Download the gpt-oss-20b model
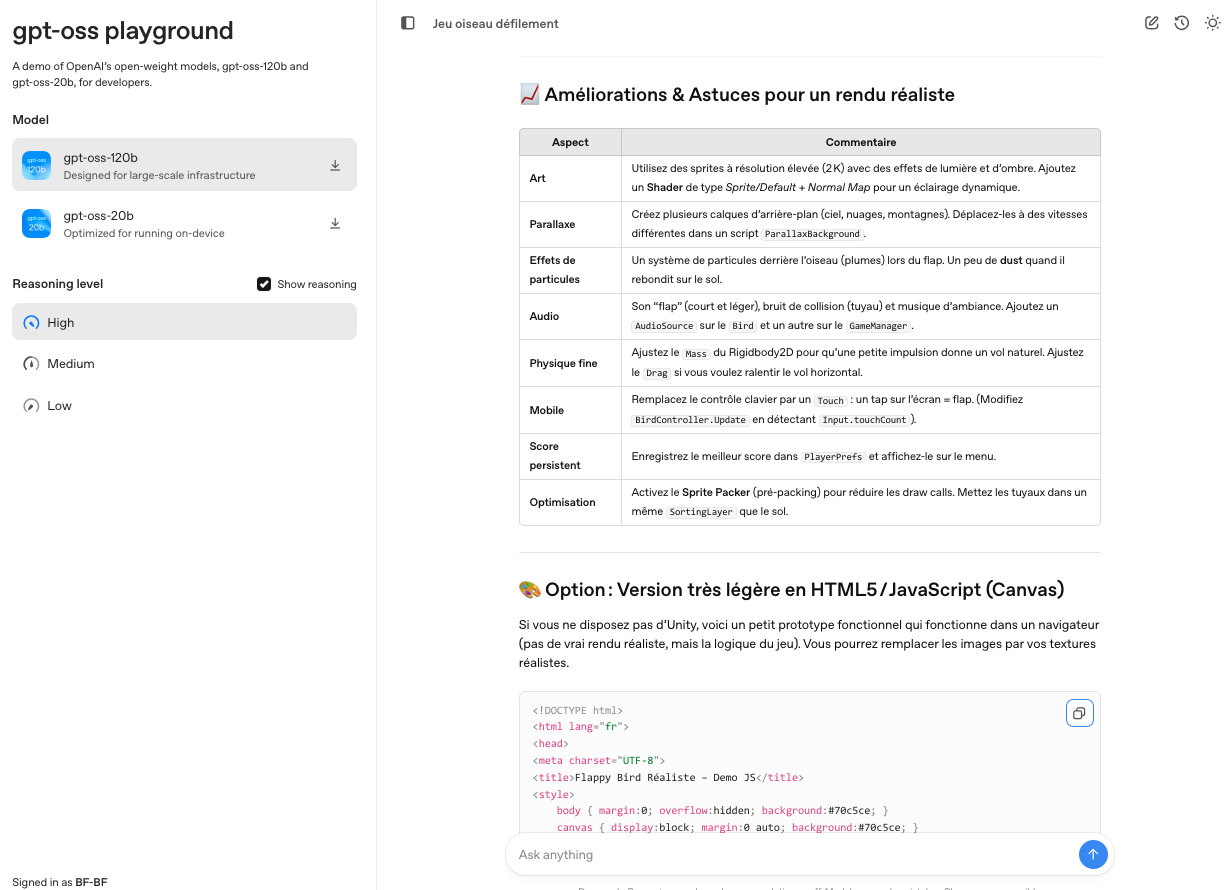The image size is (1230, 890). (335, 224)
